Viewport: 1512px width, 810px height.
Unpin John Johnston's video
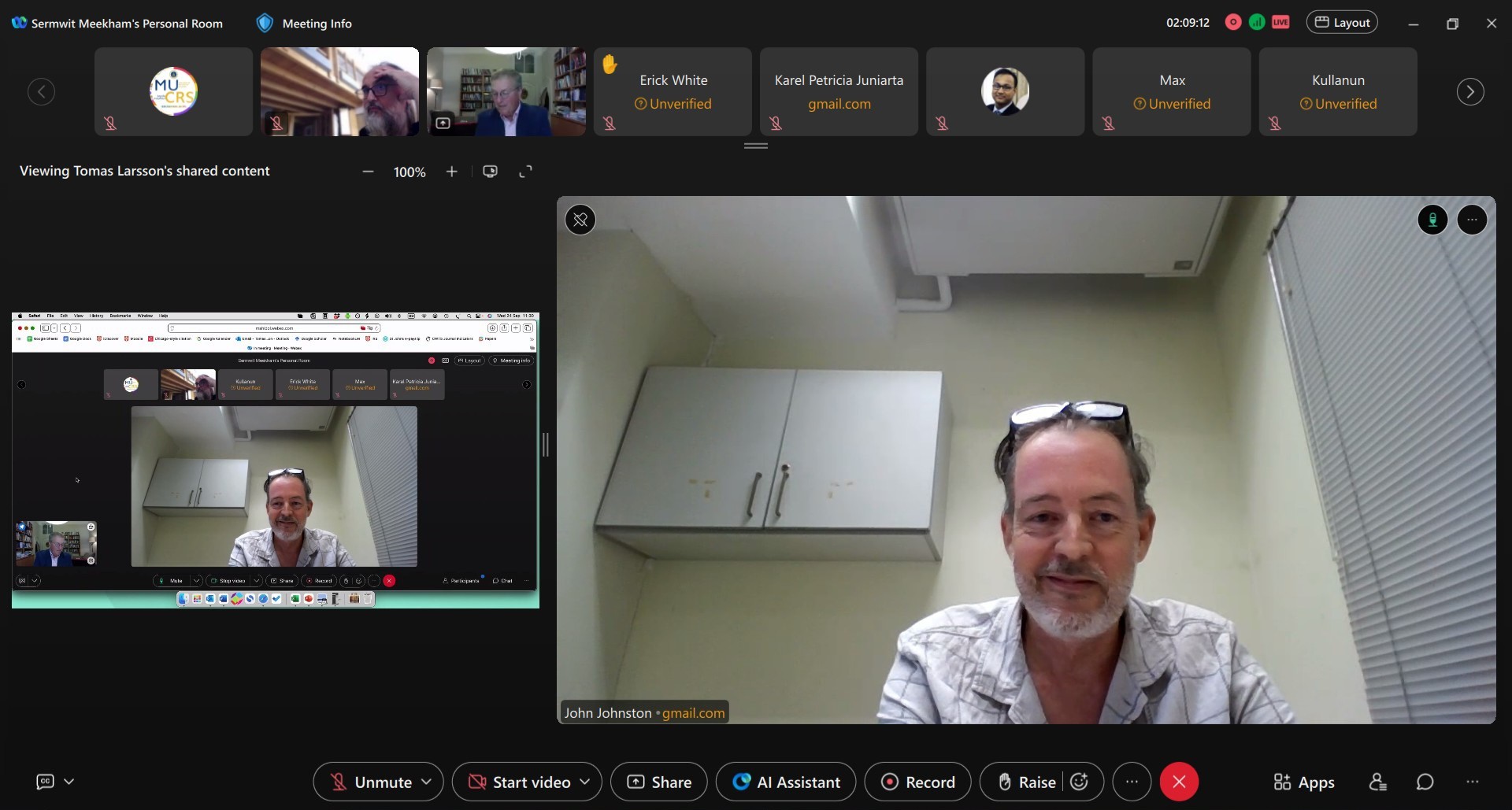580,220
